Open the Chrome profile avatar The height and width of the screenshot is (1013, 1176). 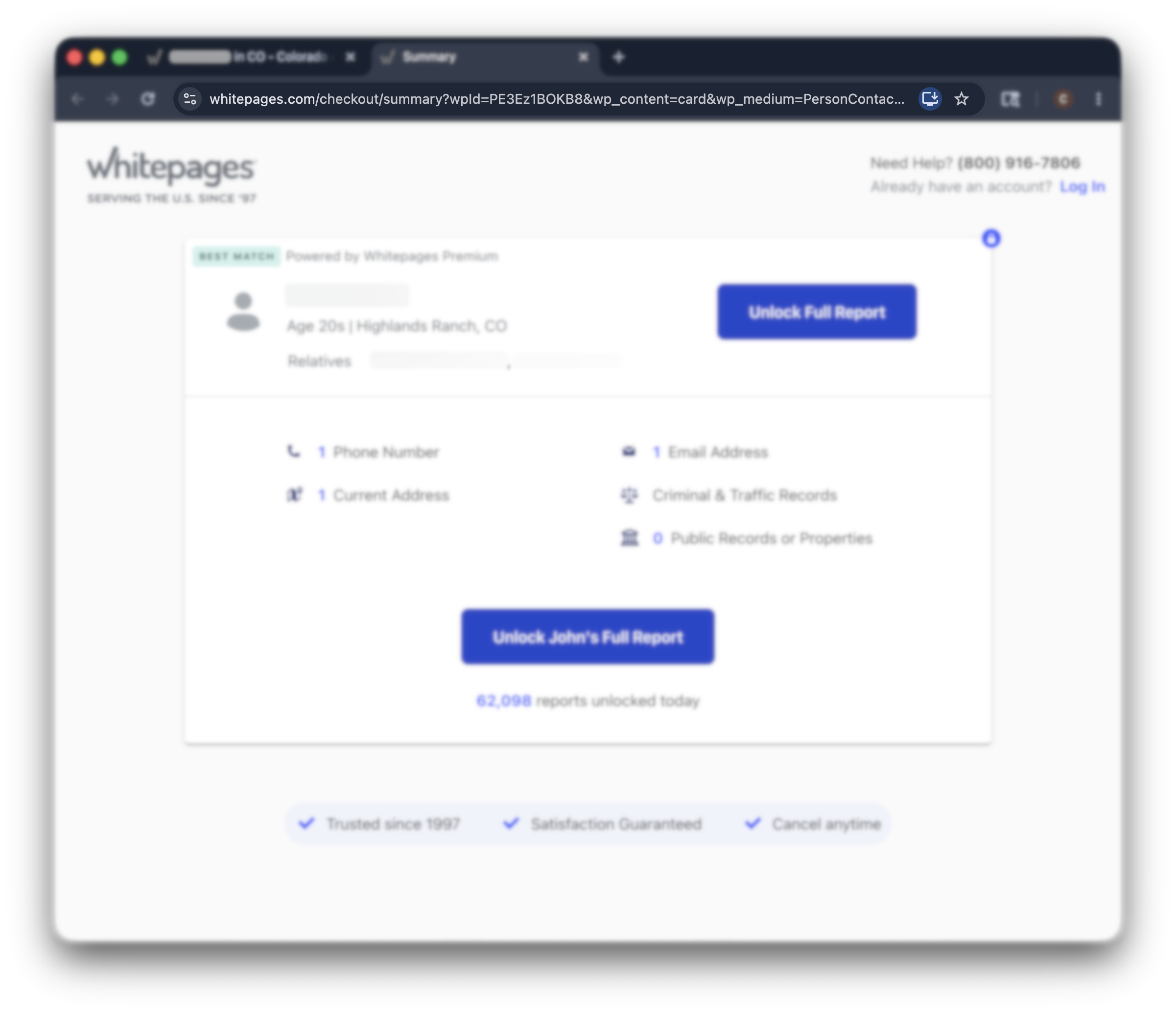pyautogui.click(x=1063, y=99)
